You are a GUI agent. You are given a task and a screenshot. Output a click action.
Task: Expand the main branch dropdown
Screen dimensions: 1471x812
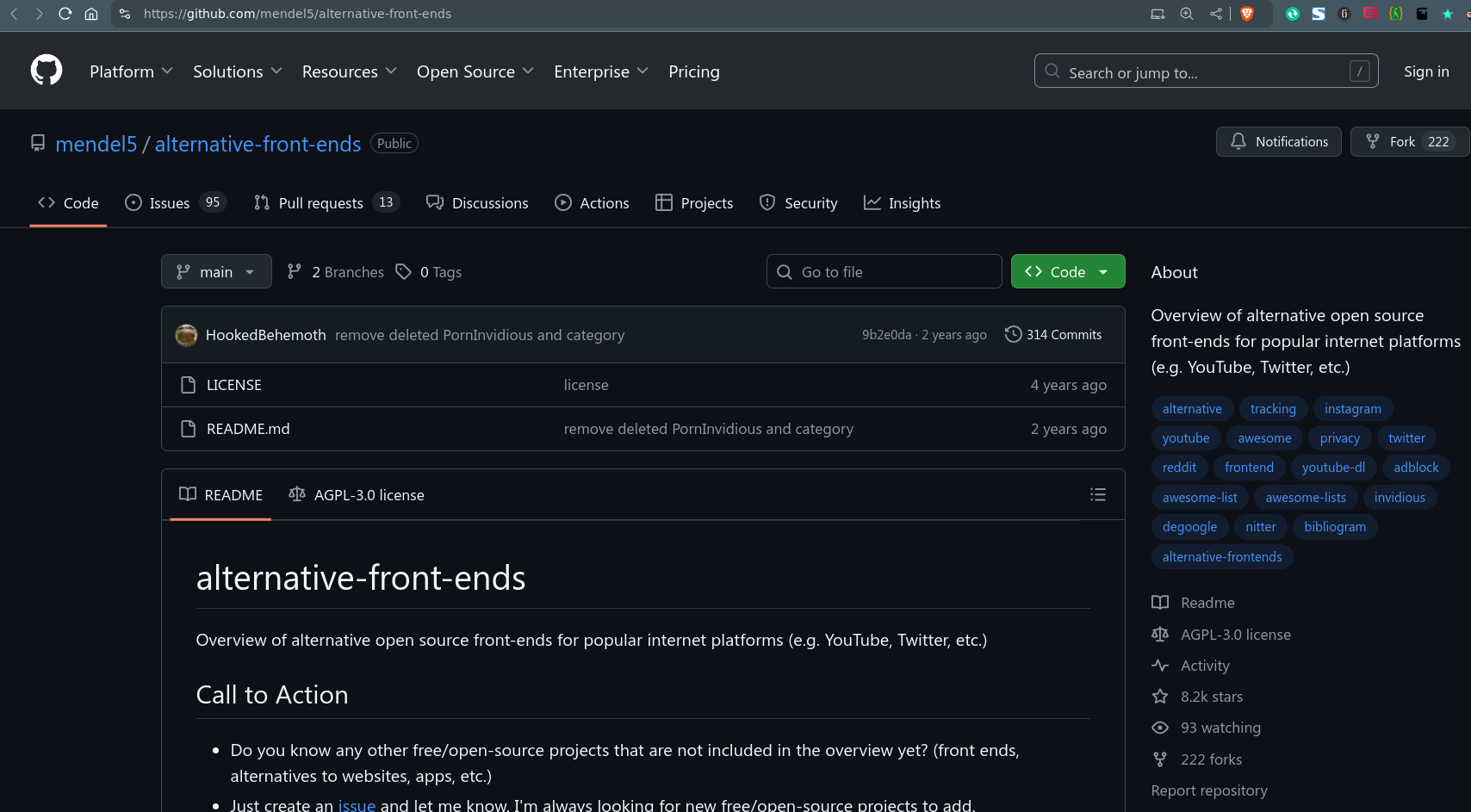[x=216, y=272]
